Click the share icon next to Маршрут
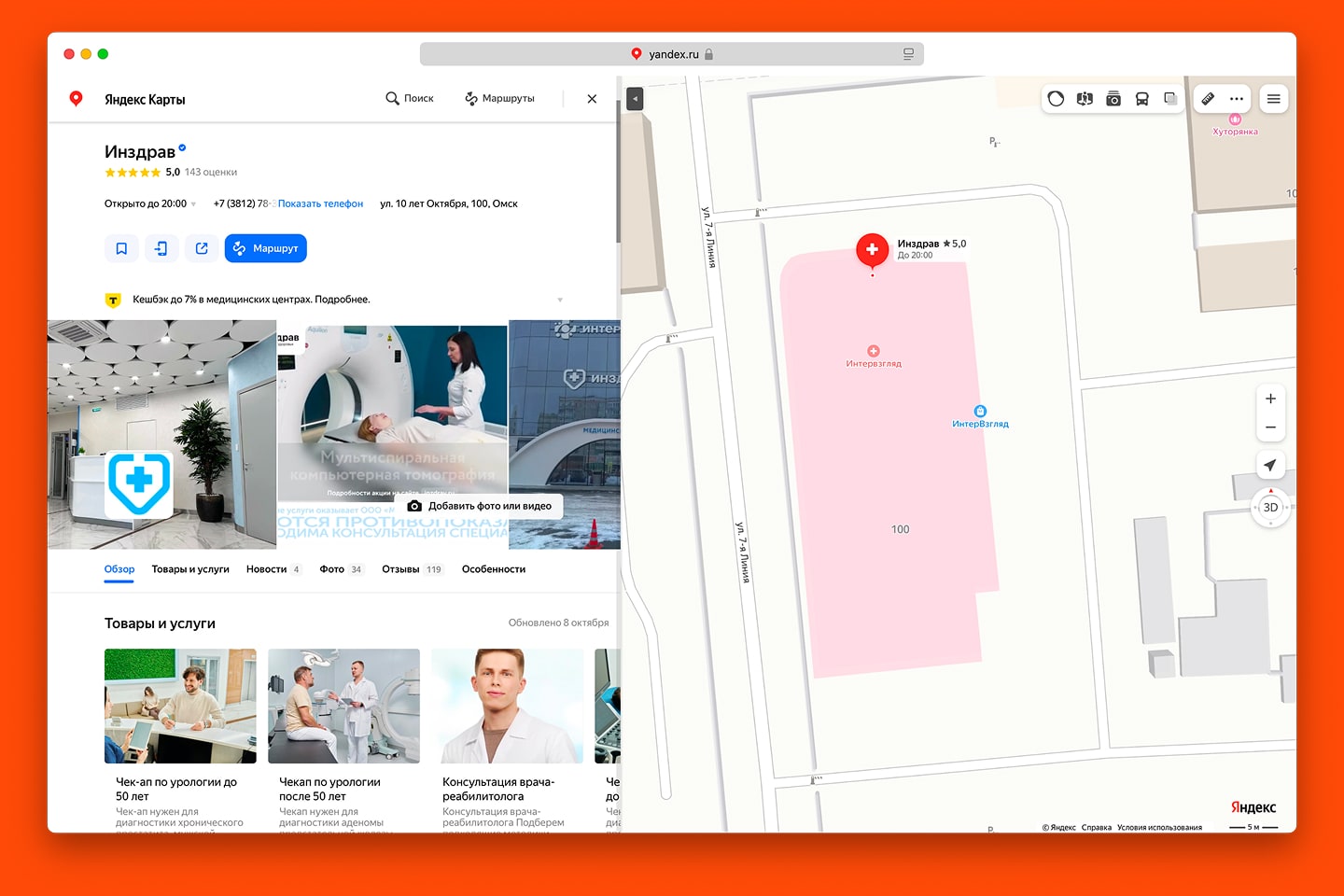Screen dimensions: 1344x896 pyautogui.click(x=202, y=248)
